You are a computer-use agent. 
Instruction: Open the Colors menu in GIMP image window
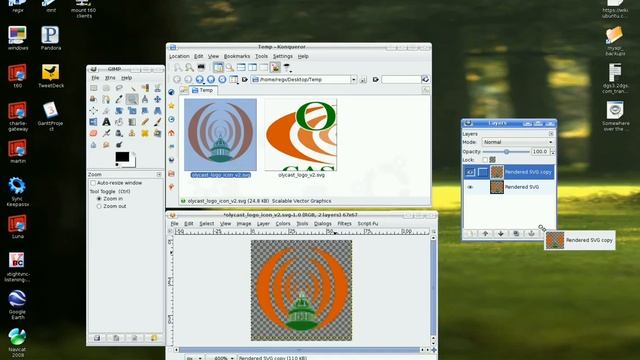point(283,224)
